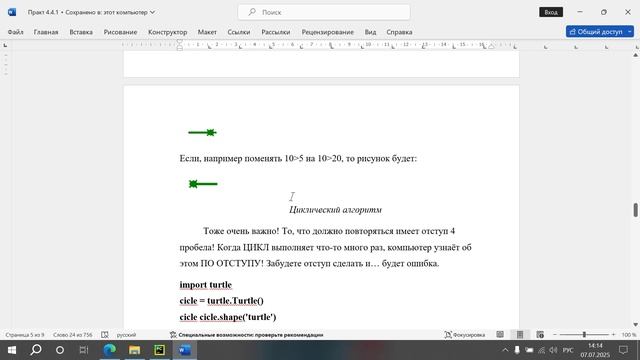Expand the Общий доступ dropdown arrow
Screen dimensions: 640x360
[x=630, y=31]
